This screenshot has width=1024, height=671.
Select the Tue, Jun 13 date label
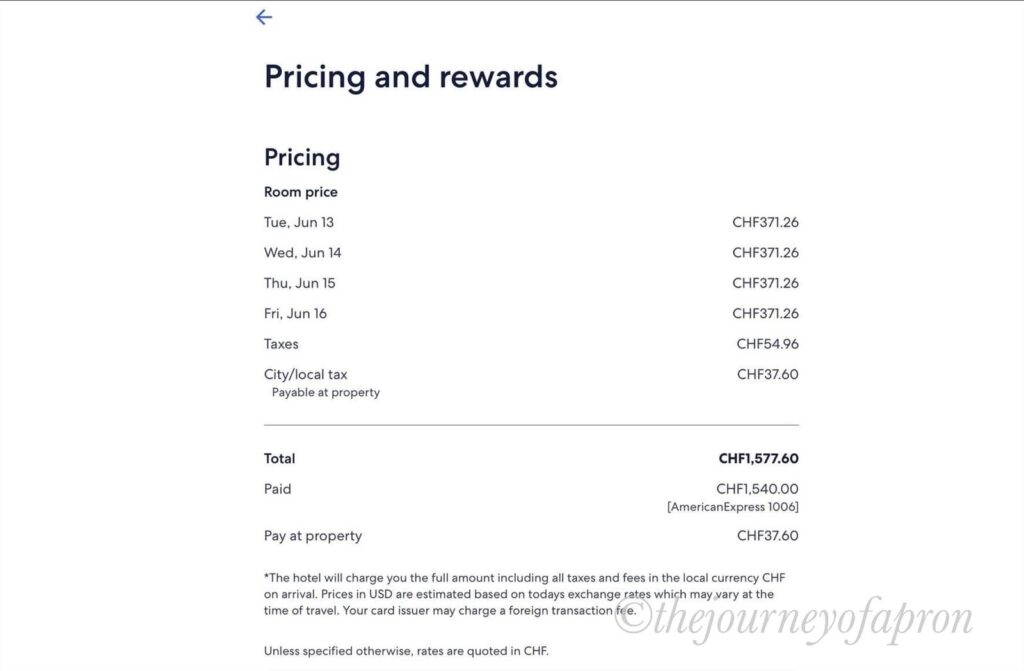[299, 222]
